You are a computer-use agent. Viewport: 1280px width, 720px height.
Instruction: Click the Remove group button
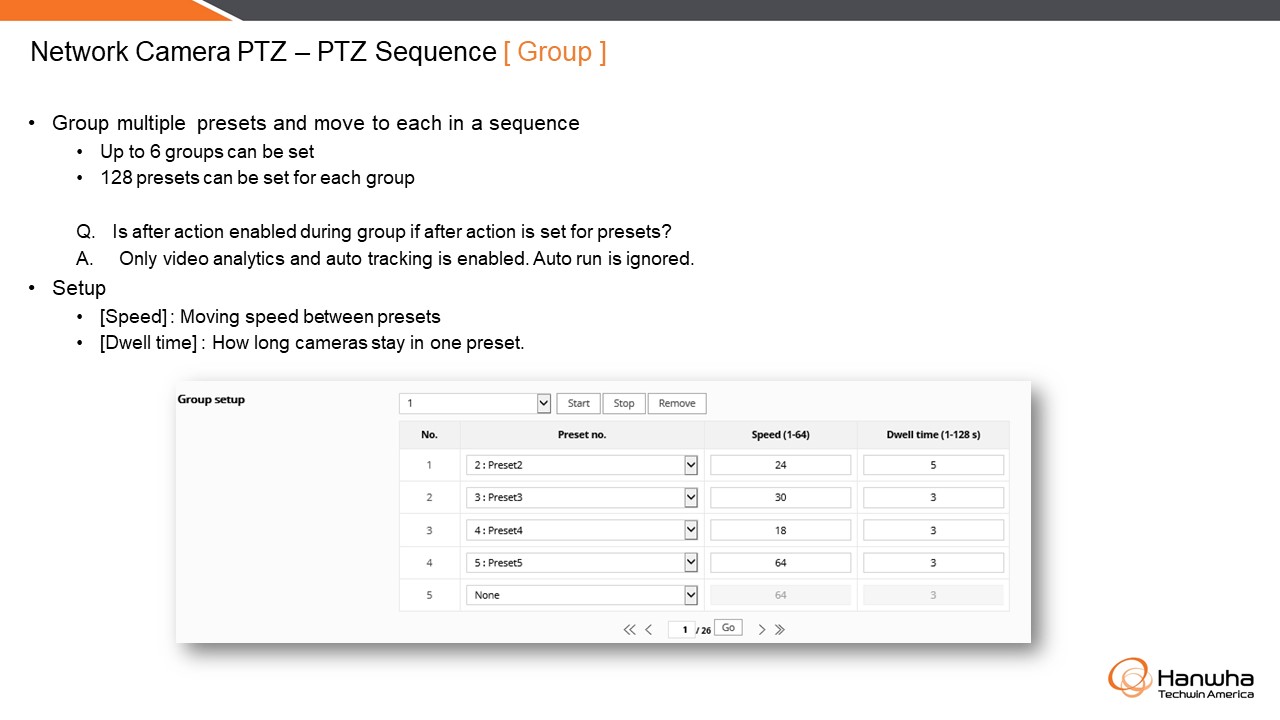click(677, 403)
